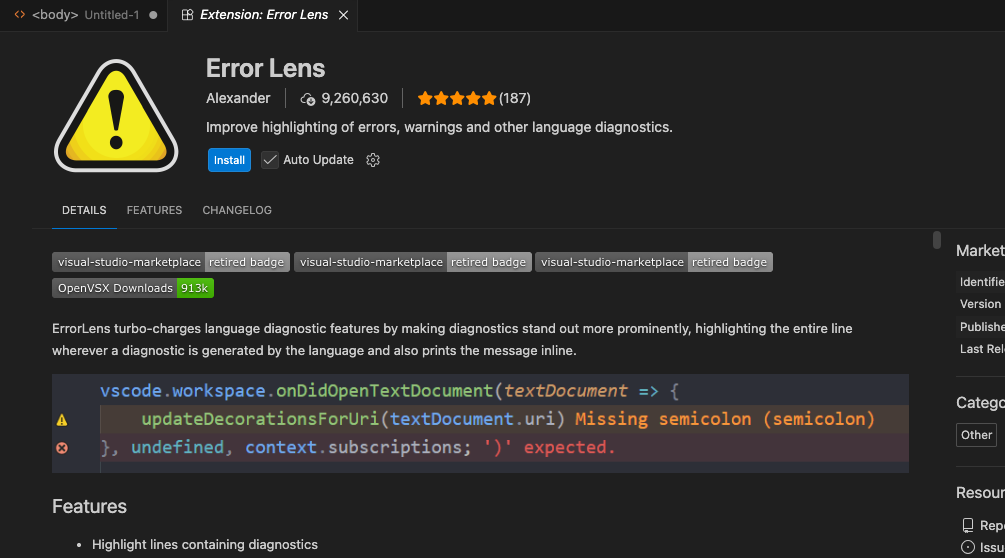Click the second visual-studio-marketplace retired badge
The height and width of the screenshot is (558, 1005).
(x=413, y=262)
